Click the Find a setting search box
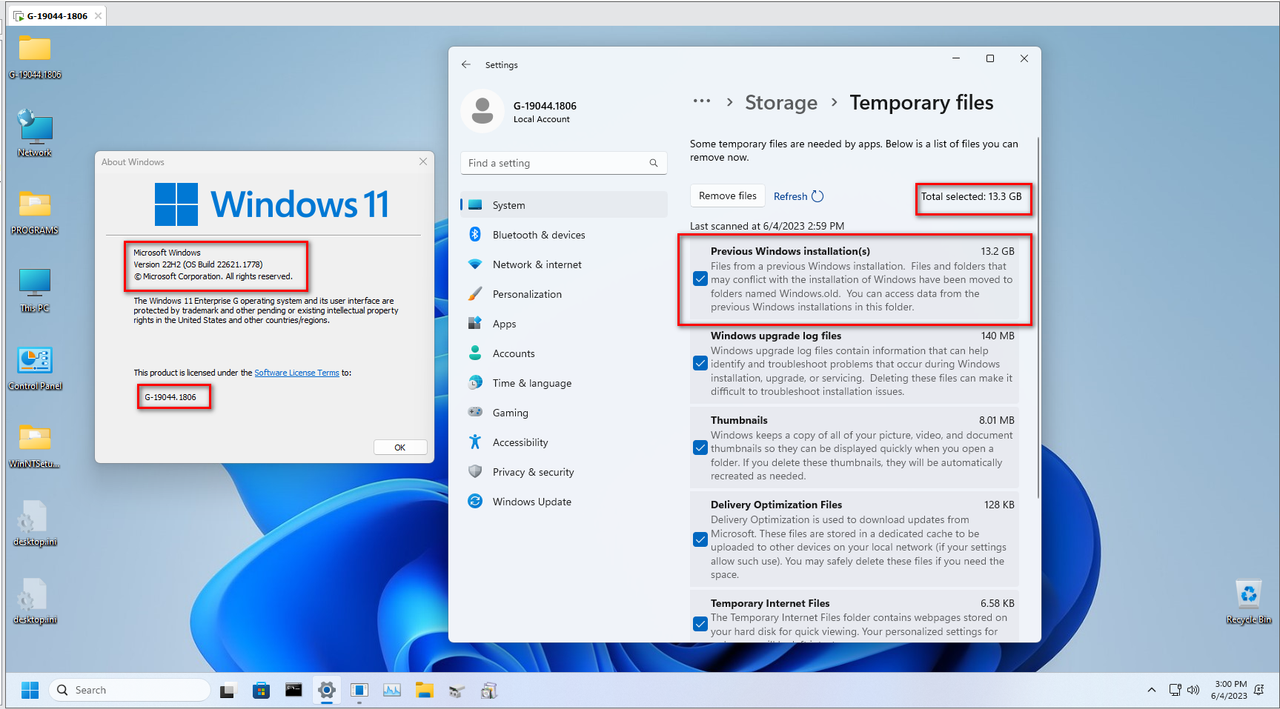This screenshot has height=709, width=1280. [x=564, y=163]
